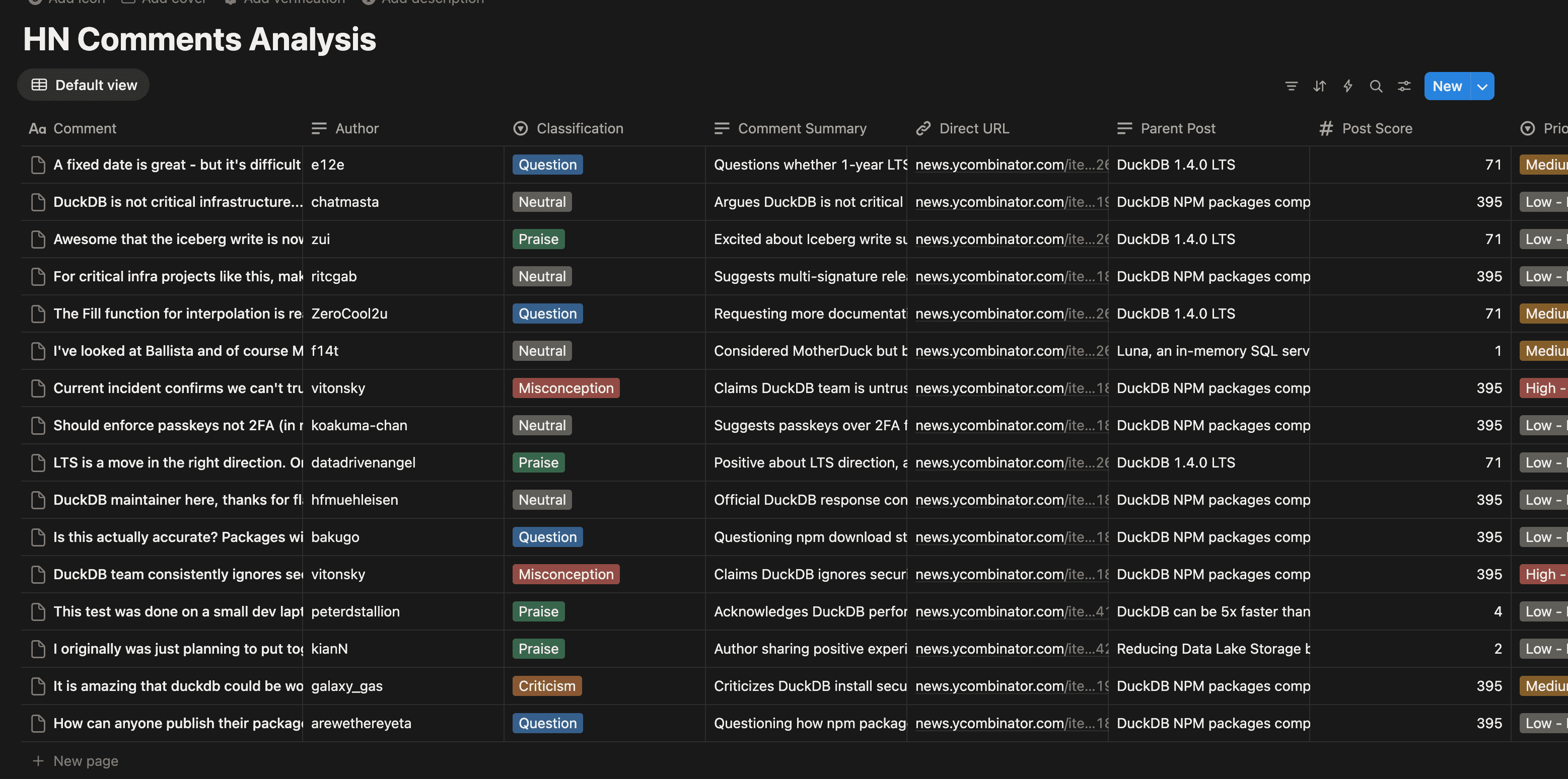Viewport: 1568px width, 779px height.
Task: Click Criticism tag in galaxy_gas row
Action: pos(547,686)
